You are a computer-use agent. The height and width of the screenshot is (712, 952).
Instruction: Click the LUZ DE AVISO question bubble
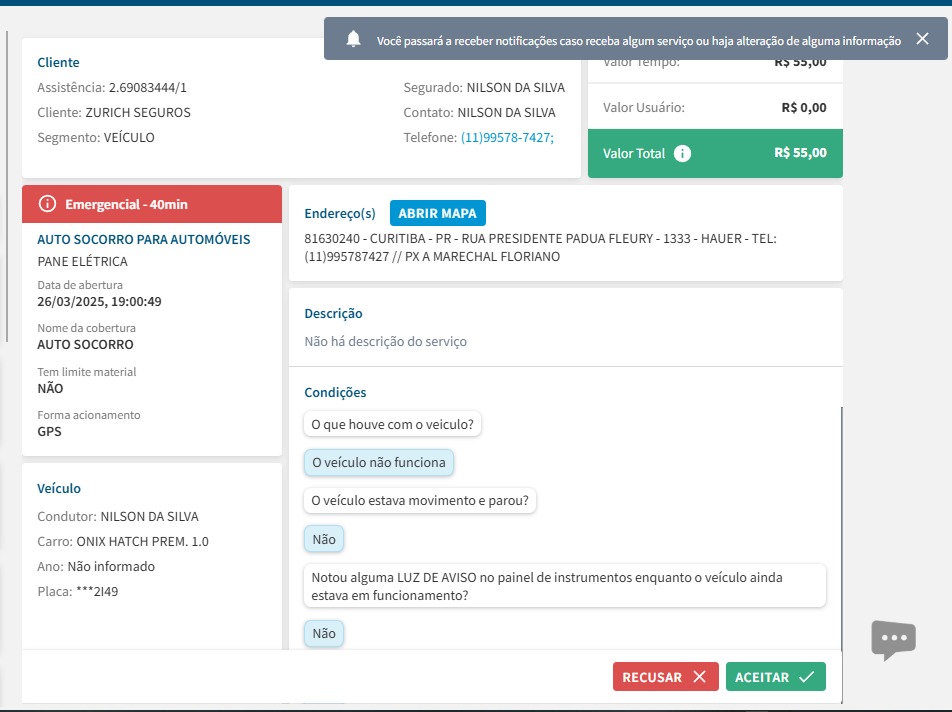(564, 586)
